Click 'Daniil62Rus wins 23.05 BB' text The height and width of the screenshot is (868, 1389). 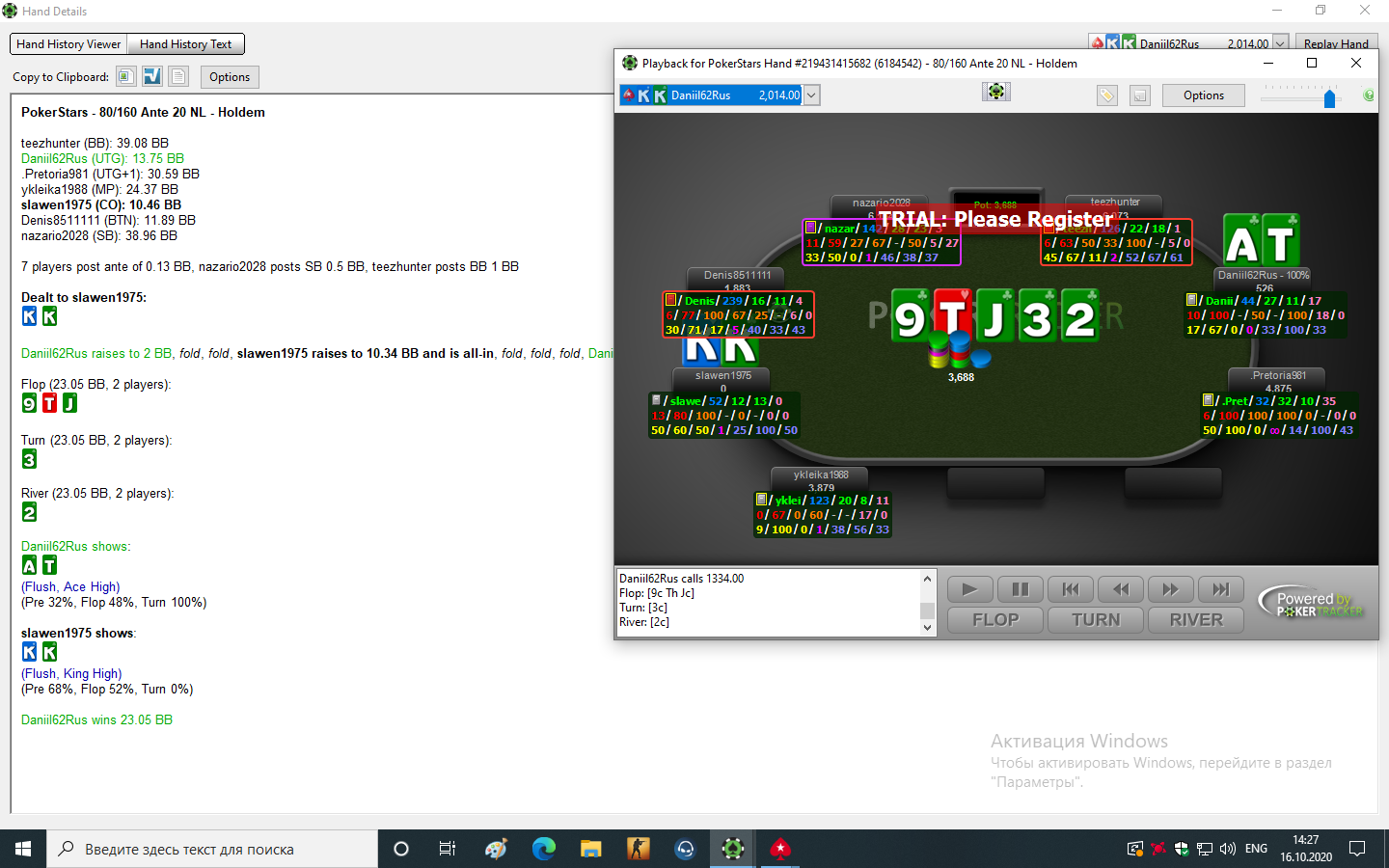(96, 719)
